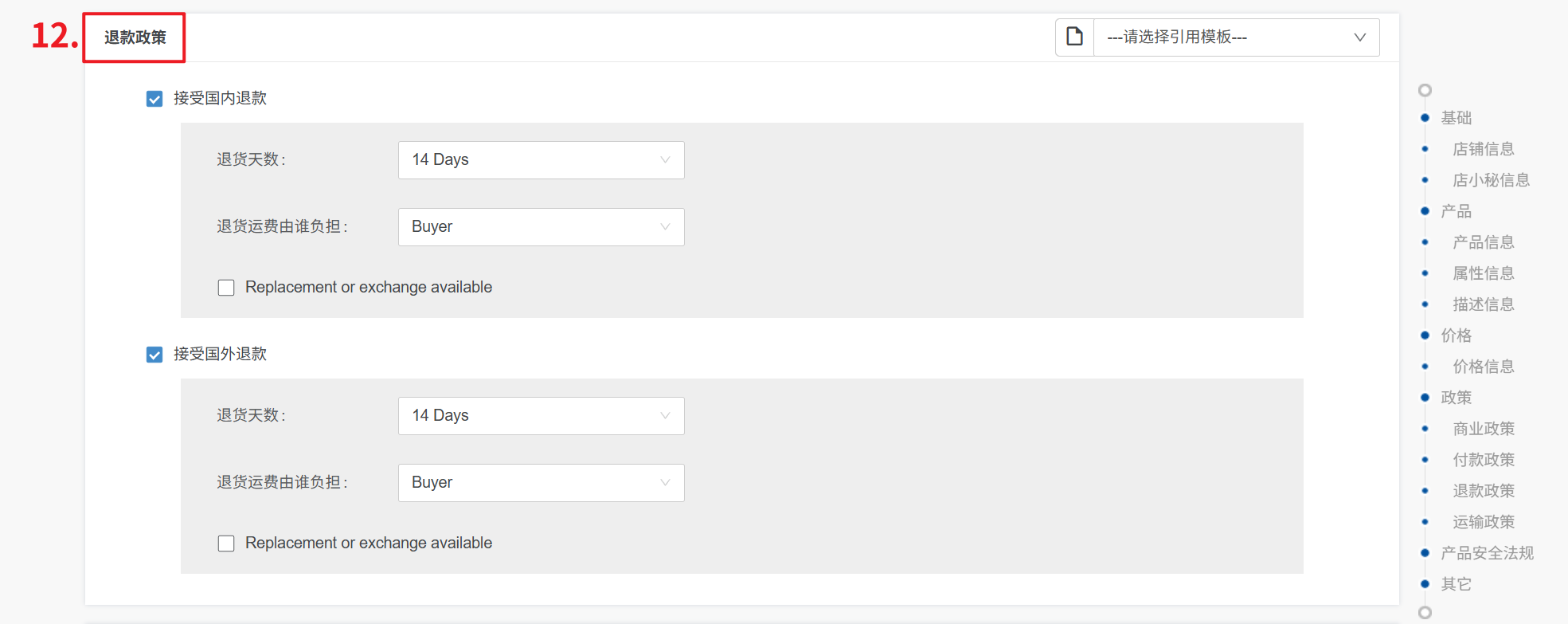Jump to 产品安全法规 section
1568x624 pixels.
[1486, 553]
